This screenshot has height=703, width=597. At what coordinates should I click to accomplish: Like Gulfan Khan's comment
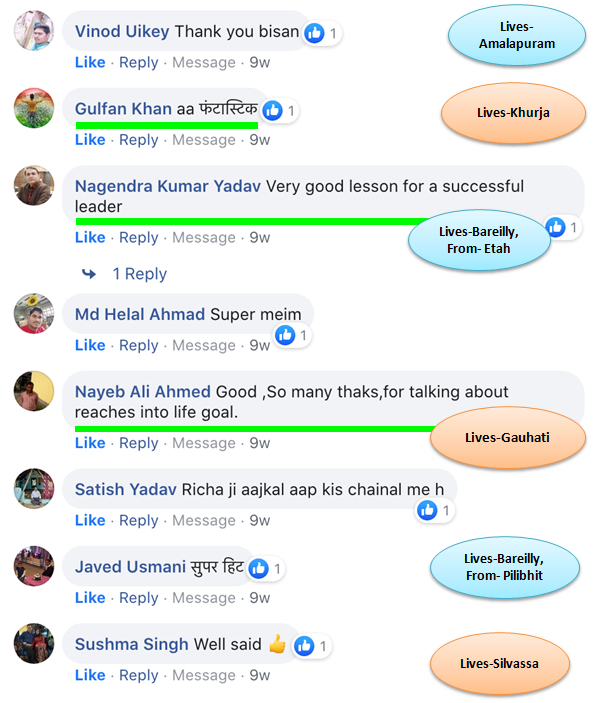[x=90, y=140]
